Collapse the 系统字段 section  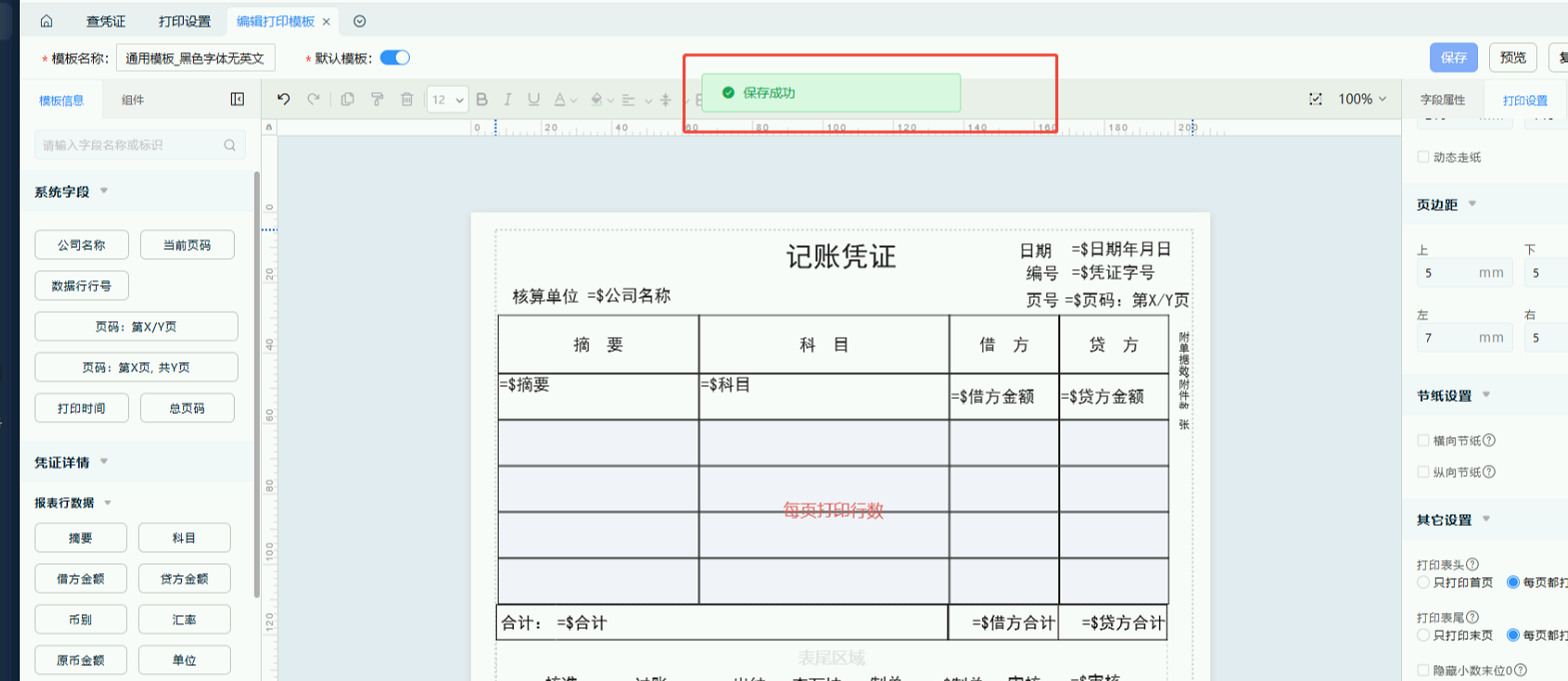(x=104, y=191)
